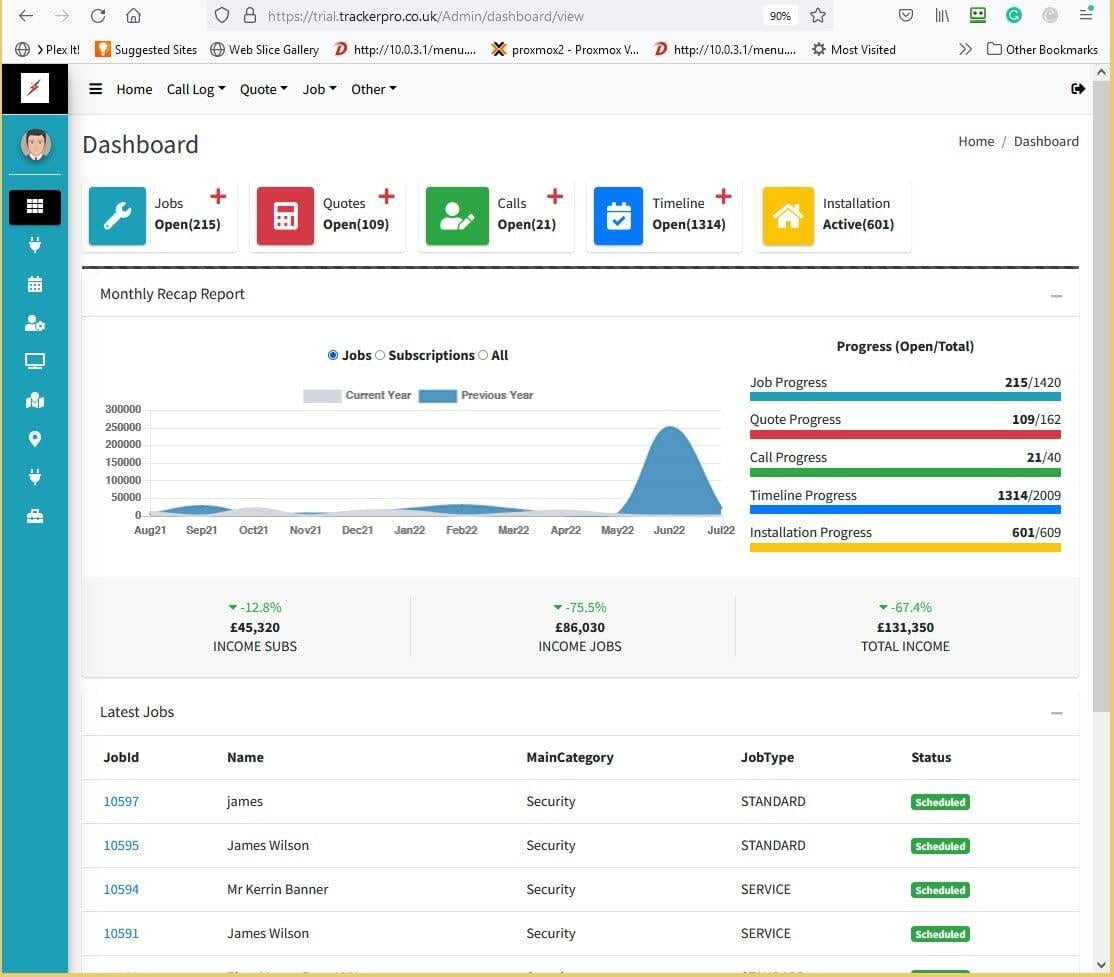Open the toolbox icon in sidebar
Image resolution: width=1114 pixels, height=977 pixels.
coord(35,516)
